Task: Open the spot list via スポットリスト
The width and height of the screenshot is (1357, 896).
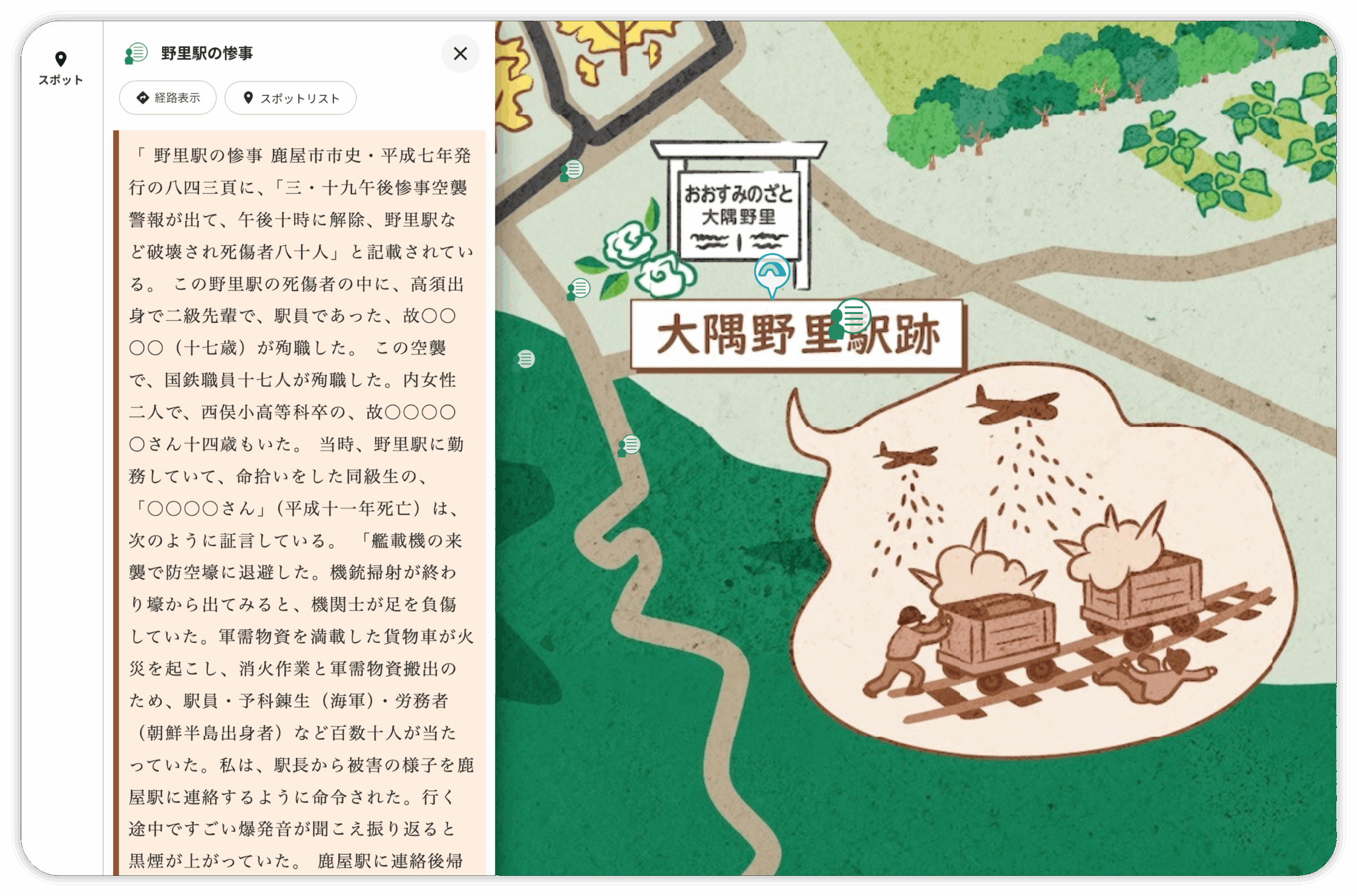Action: click(x=290, y=97)
